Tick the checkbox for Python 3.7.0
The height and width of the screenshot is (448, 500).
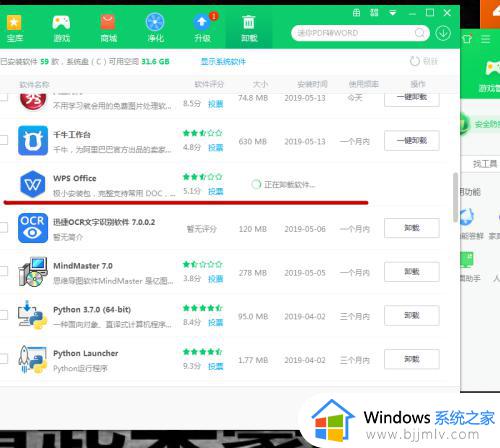[x=3, y=315]
